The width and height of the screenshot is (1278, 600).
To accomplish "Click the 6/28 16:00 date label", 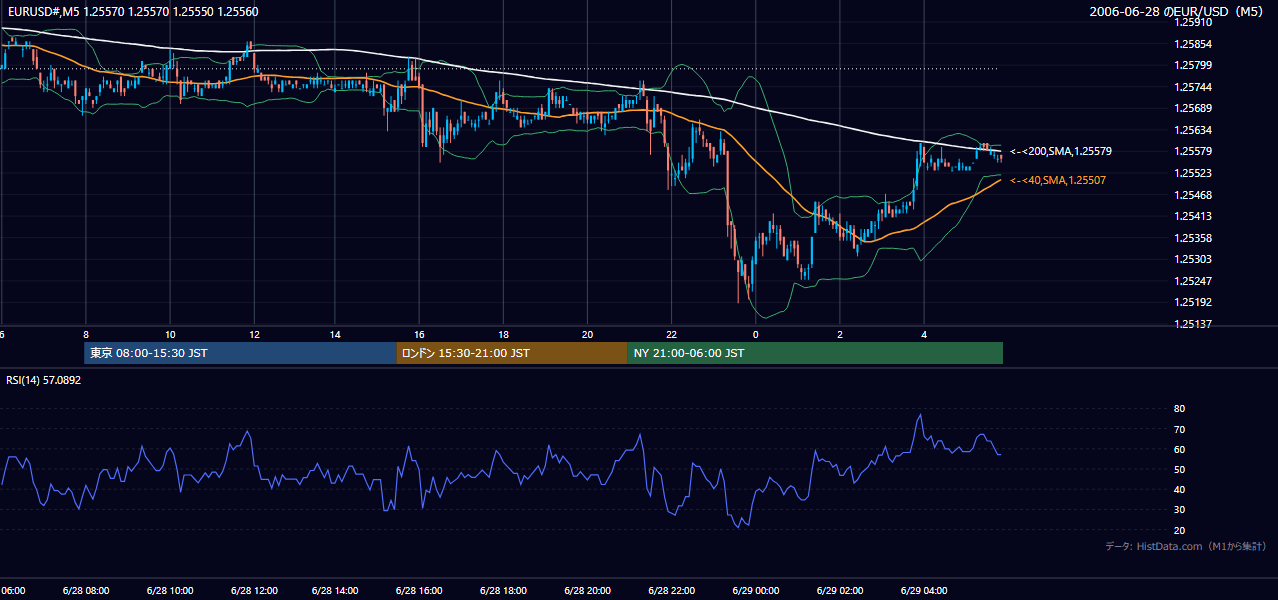I will click(419, 591).
